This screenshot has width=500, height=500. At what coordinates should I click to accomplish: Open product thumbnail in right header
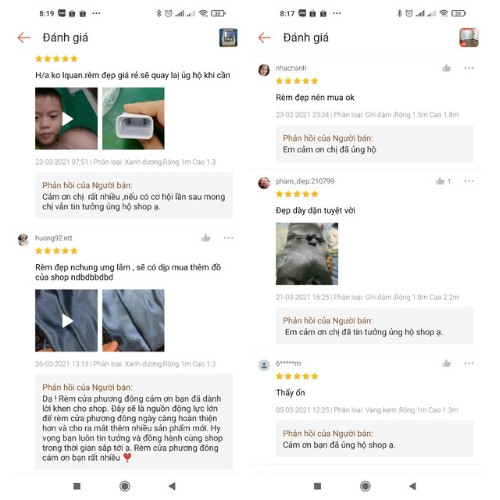point(469,37)
